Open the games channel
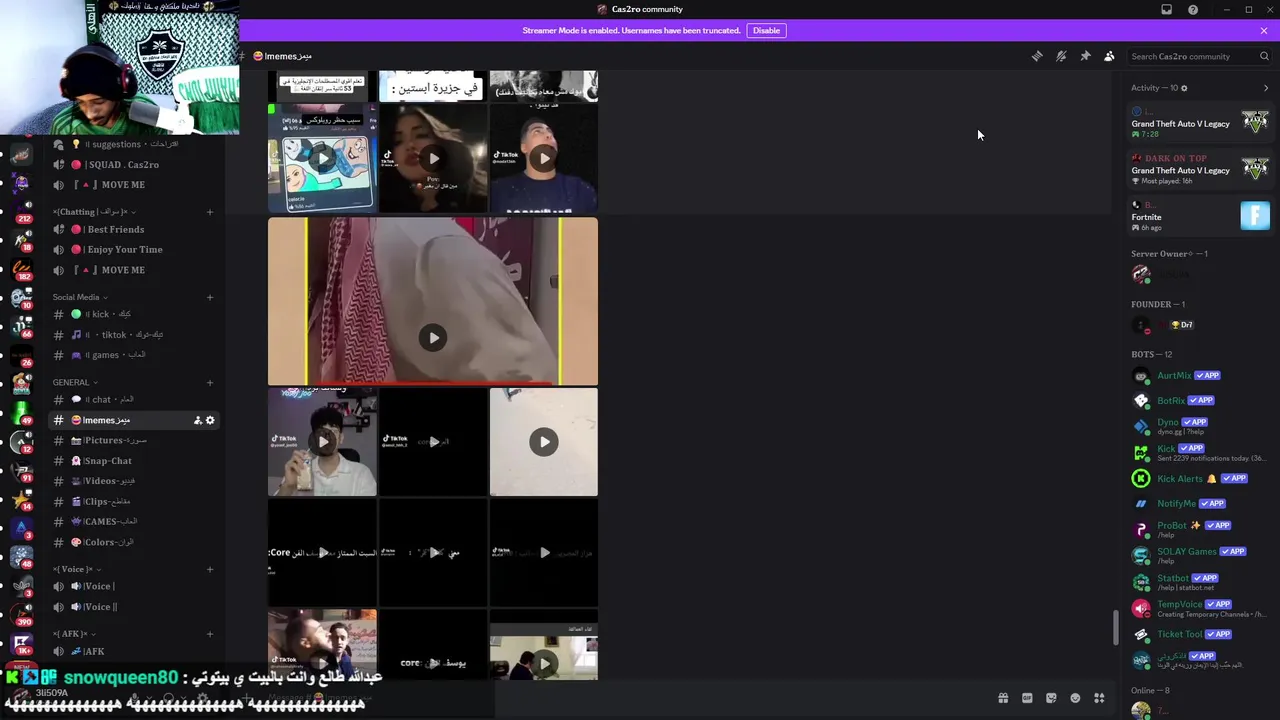The image size is (1280, 720). point(135,355)
